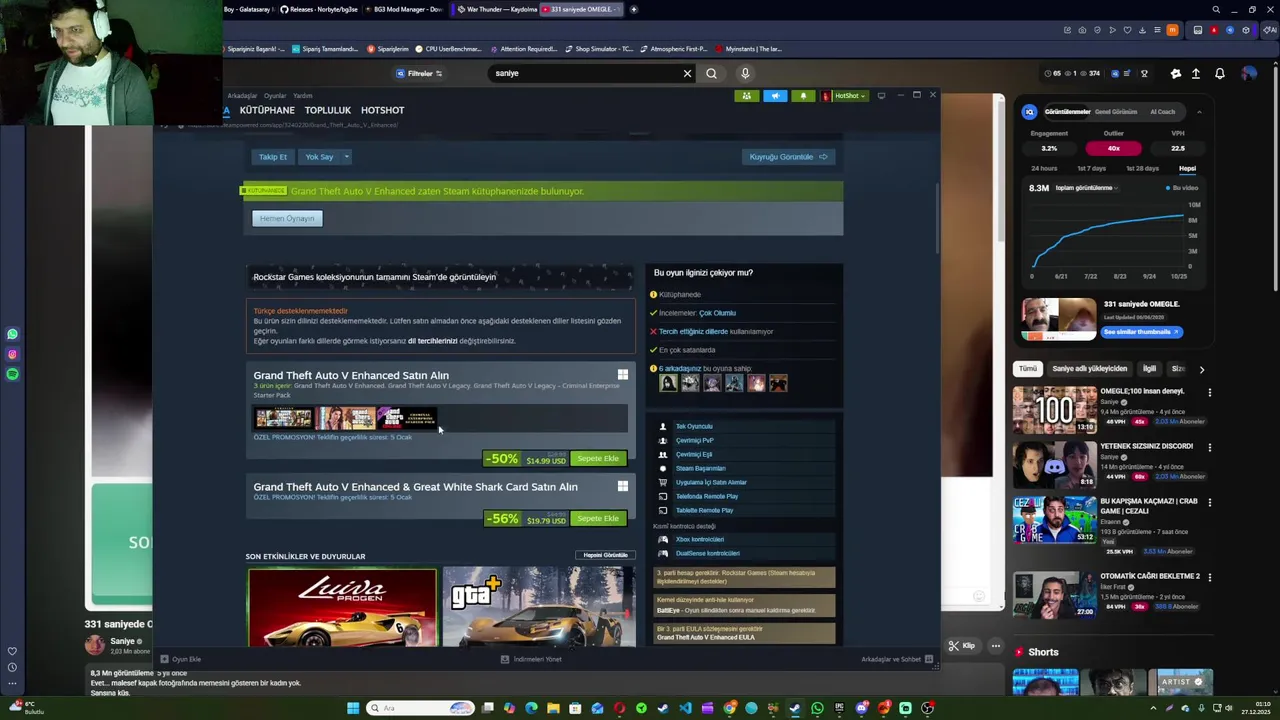Screen dimensions: 1280x720
Task: Open the HOTSHOT profile tab in Steam
Action: pyautogui.click(x=382, y=110)
